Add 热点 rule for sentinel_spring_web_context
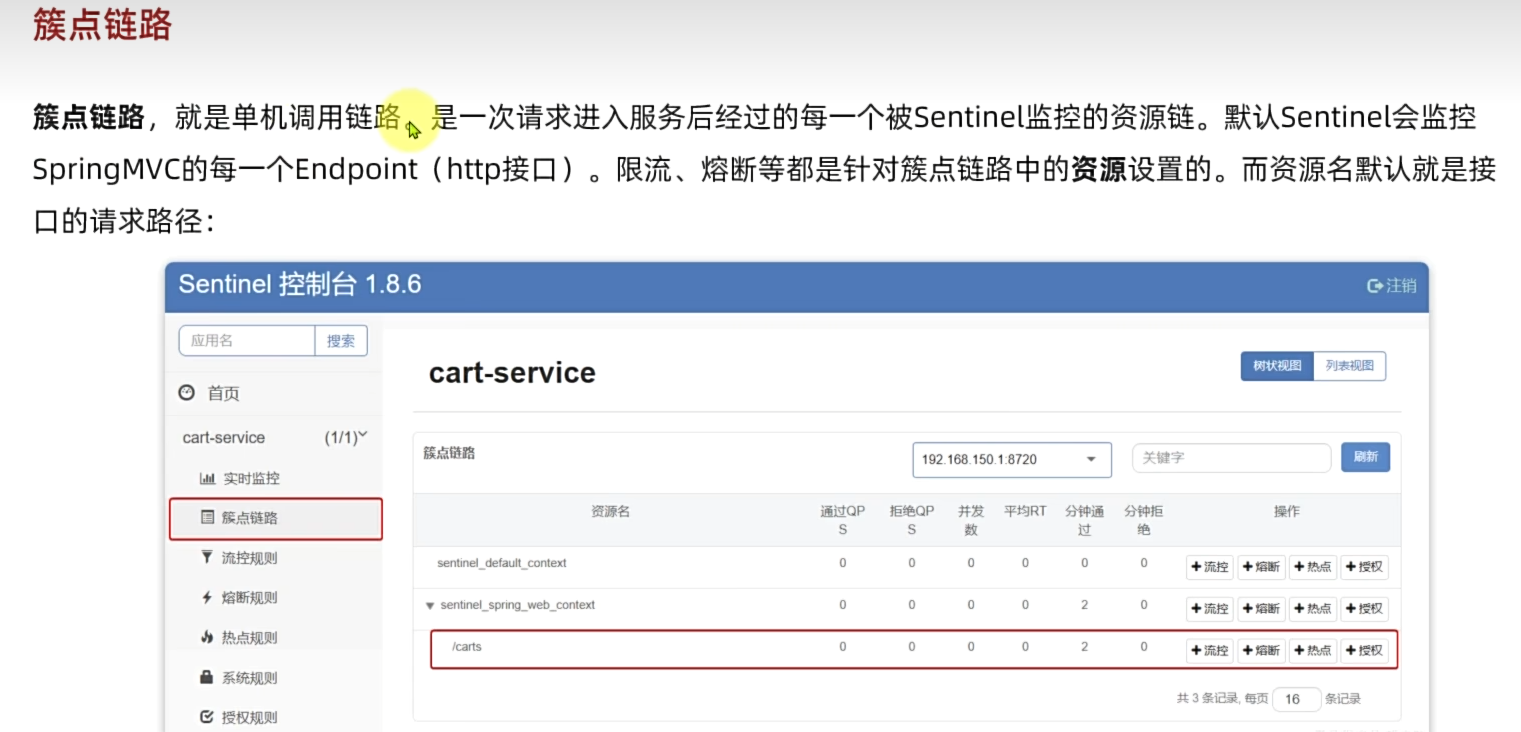The image size is (1521, 732). tap(1312, 609)
